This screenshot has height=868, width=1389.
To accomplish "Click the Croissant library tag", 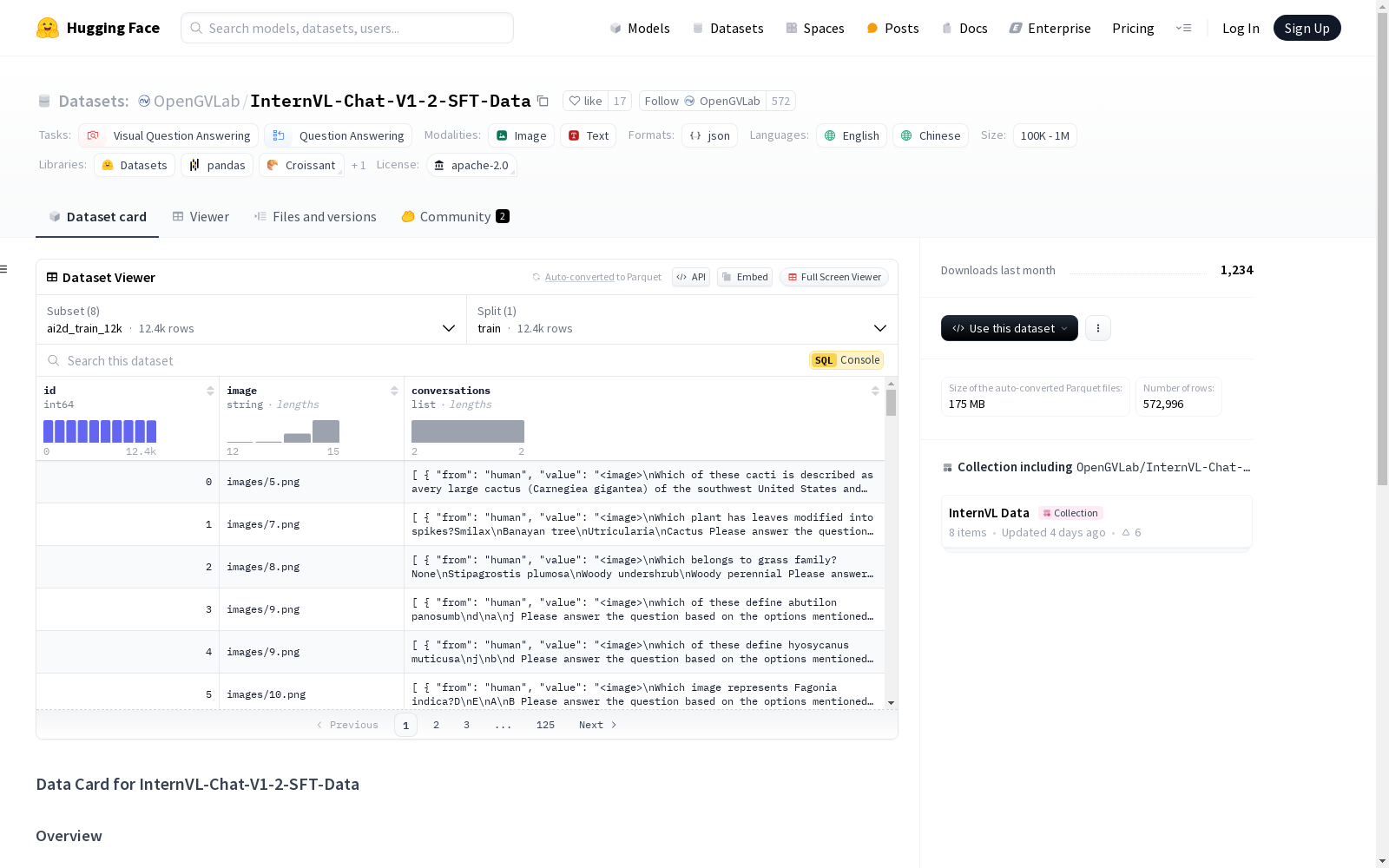I will click(x=301, y=165).
